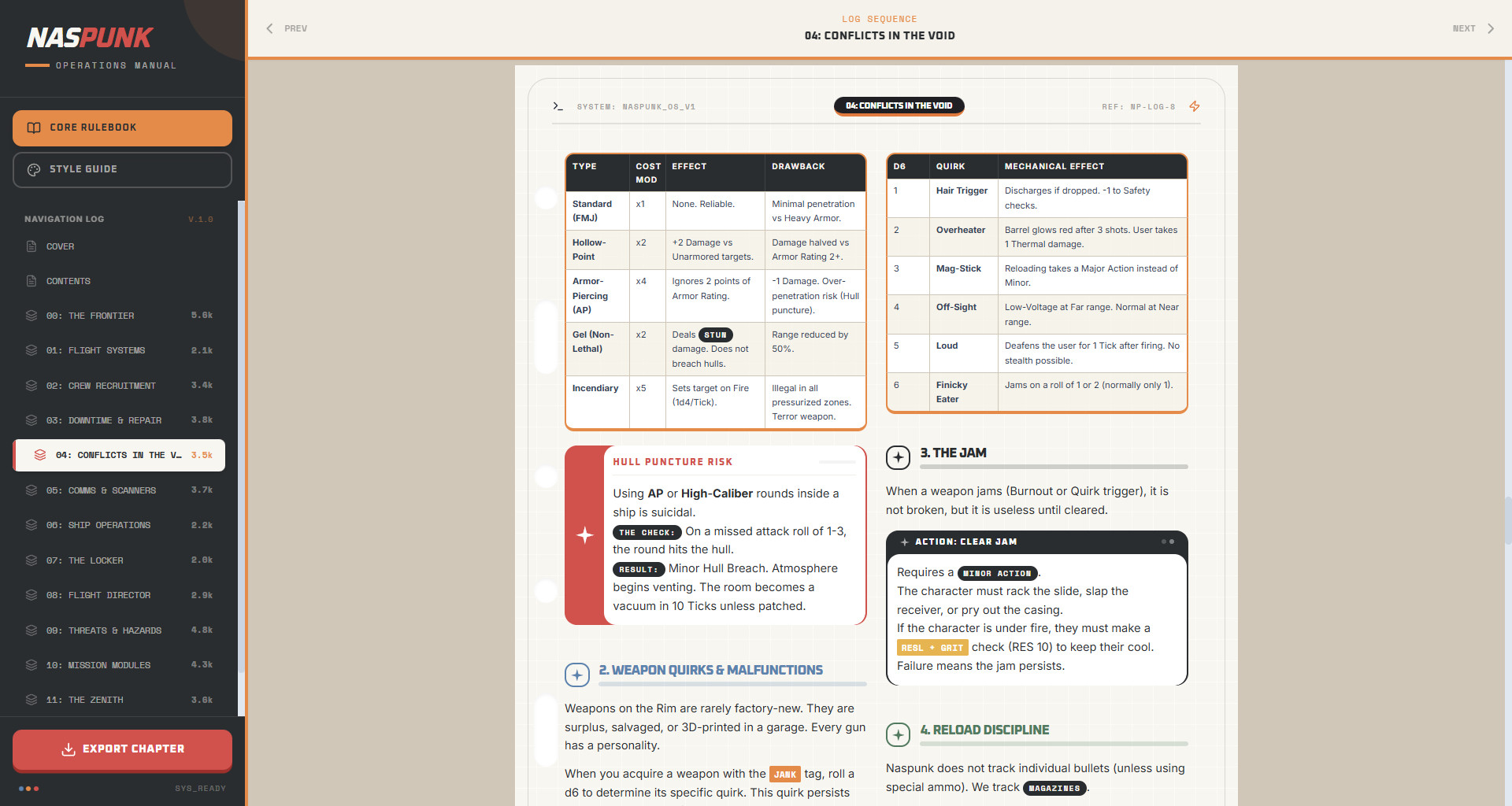This screenshot has width=1512, height=806.
Task: Click the terminal prompt icon by SYSTEM label
Action: [x=558, y=106]
